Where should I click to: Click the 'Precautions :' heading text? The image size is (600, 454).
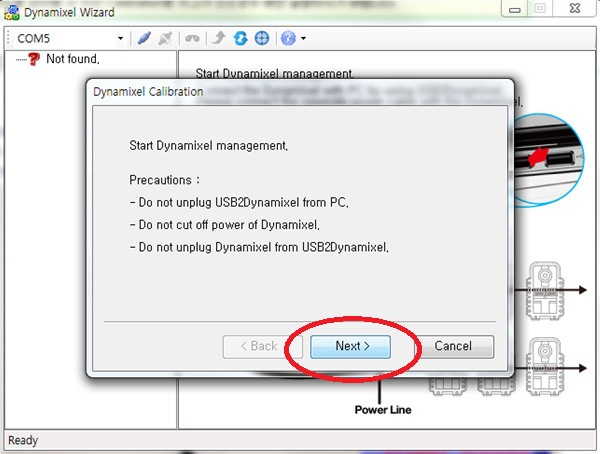click(x=165, y=180)
